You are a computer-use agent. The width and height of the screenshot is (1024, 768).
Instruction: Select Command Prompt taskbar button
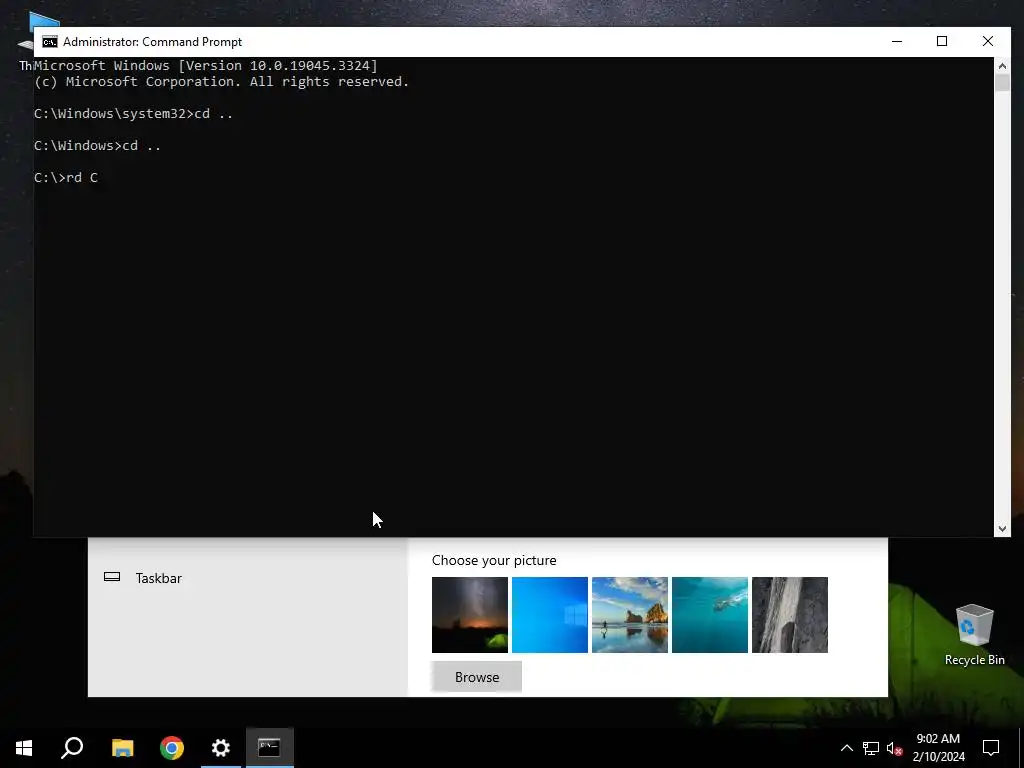click(x=270, y=747)
